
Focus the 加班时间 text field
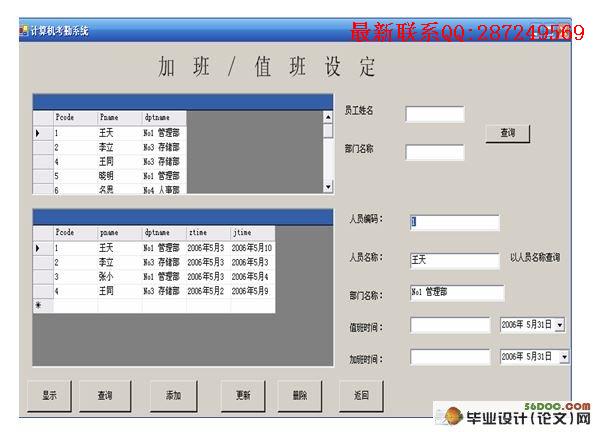pyautogui.click(x=450, y=357)
